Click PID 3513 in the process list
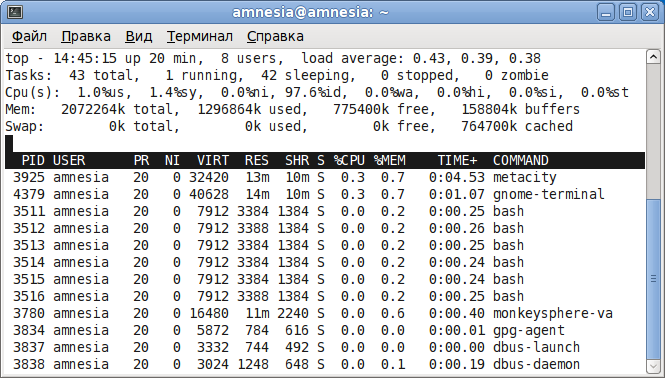 (29, 245)
